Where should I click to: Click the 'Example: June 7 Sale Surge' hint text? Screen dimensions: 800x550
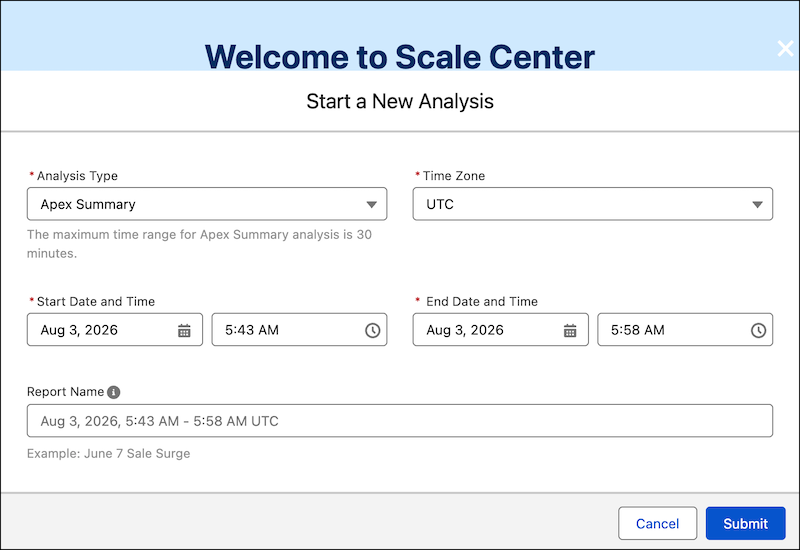(109, 454)
